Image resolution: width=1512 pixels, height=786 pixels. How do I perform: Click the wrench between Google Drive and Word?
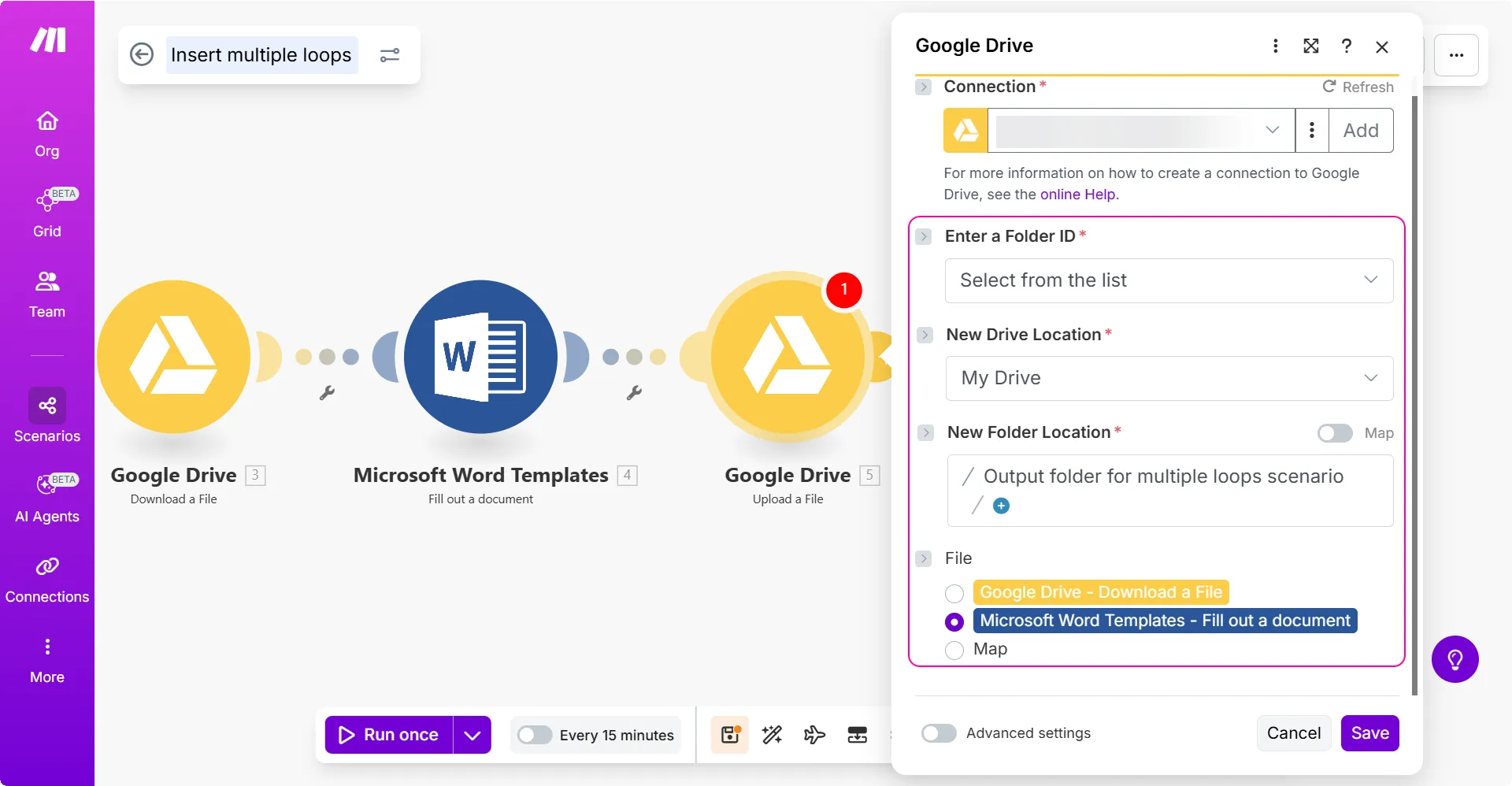[x=327, y=392]
